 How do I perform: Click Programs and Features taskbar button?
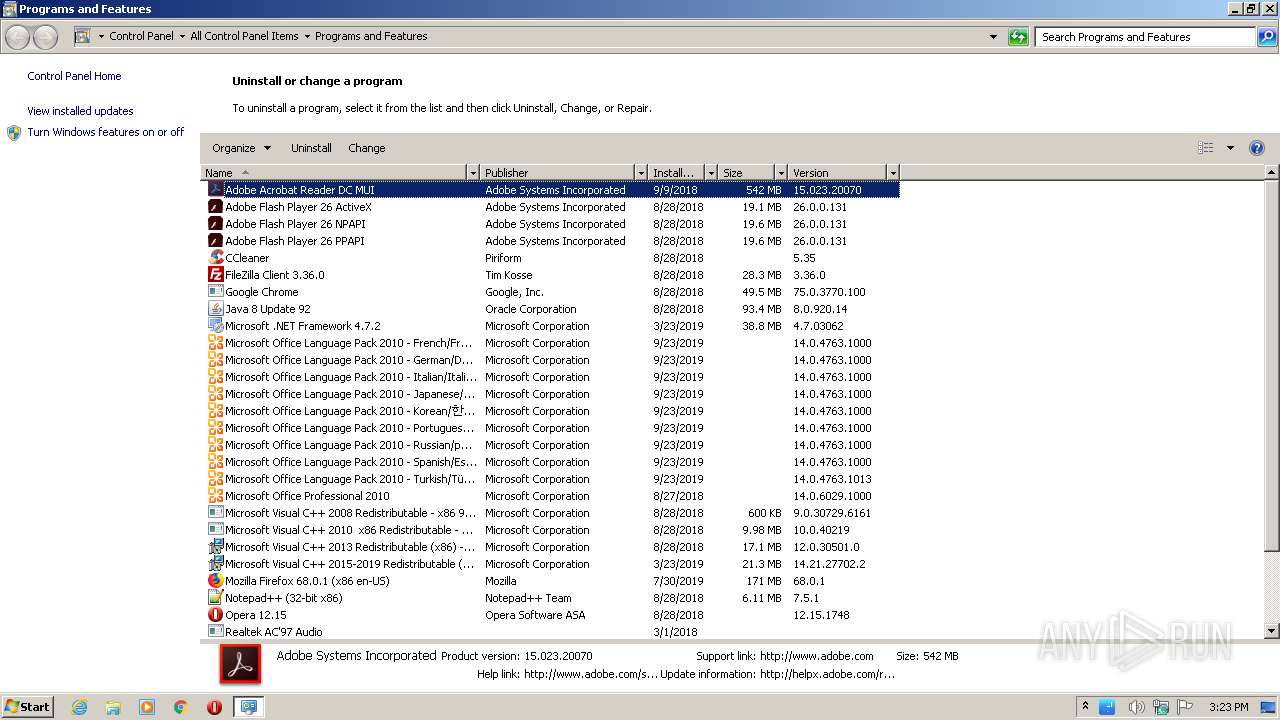click(x=248, y=707)
